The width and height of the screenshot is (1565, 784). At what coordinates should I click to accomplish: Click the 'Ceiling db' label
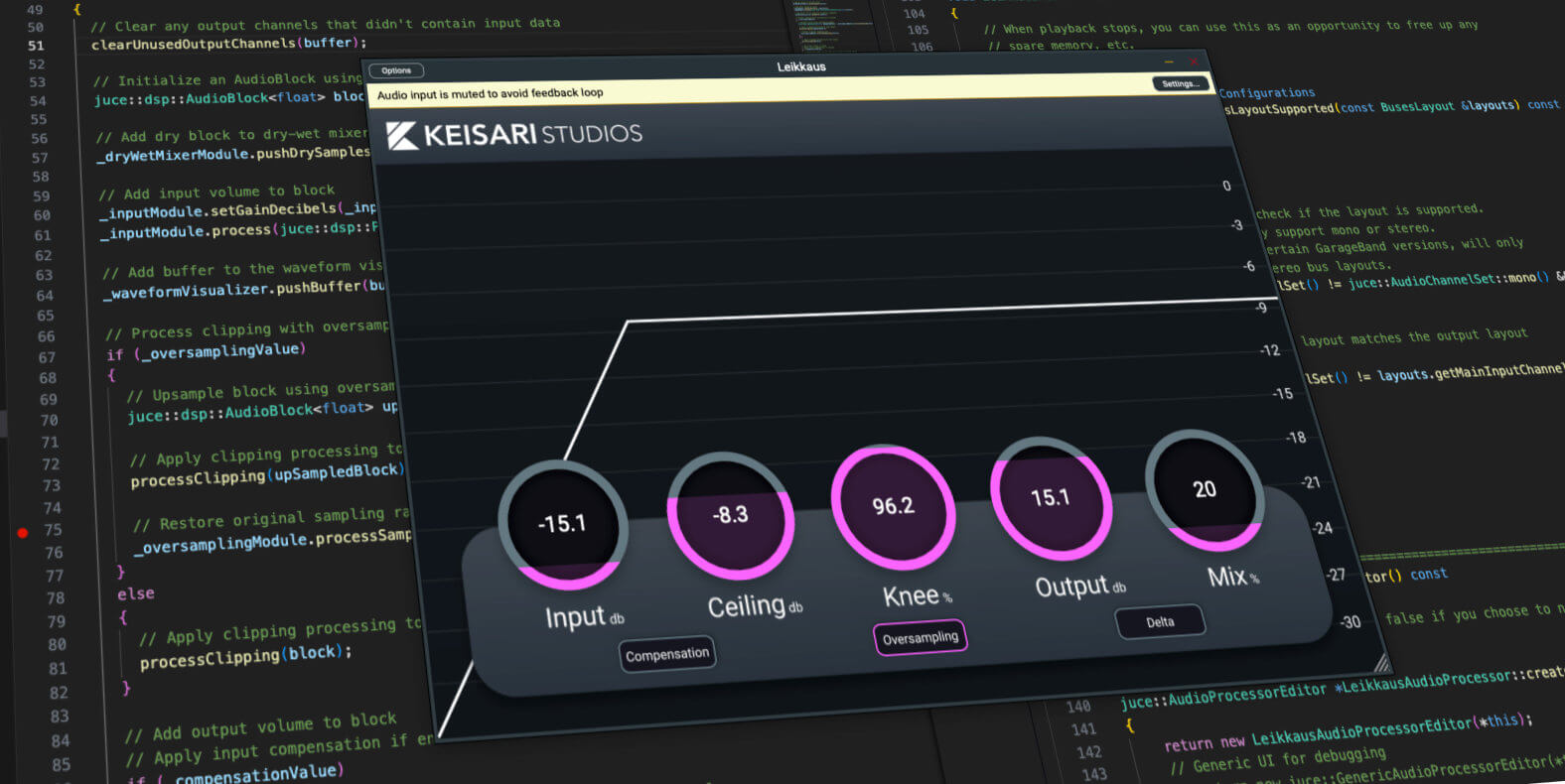pos(755,605)
